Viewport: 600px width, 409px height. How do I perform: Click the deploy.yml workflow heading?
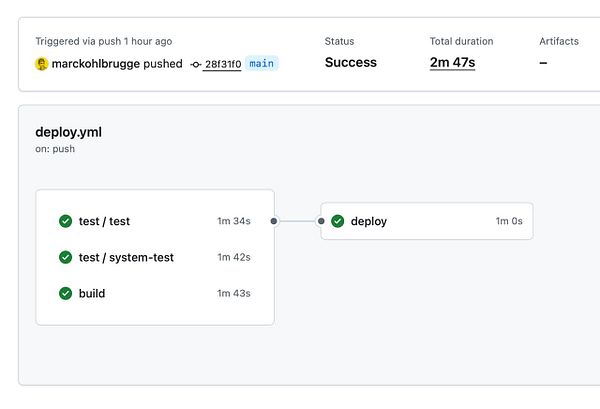pos(68,132)
